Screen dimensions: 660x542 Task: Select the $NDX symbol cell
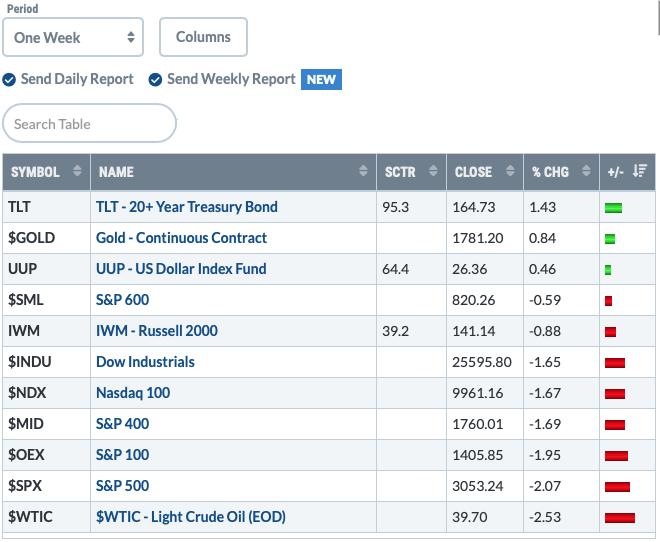tap(46, 393)
